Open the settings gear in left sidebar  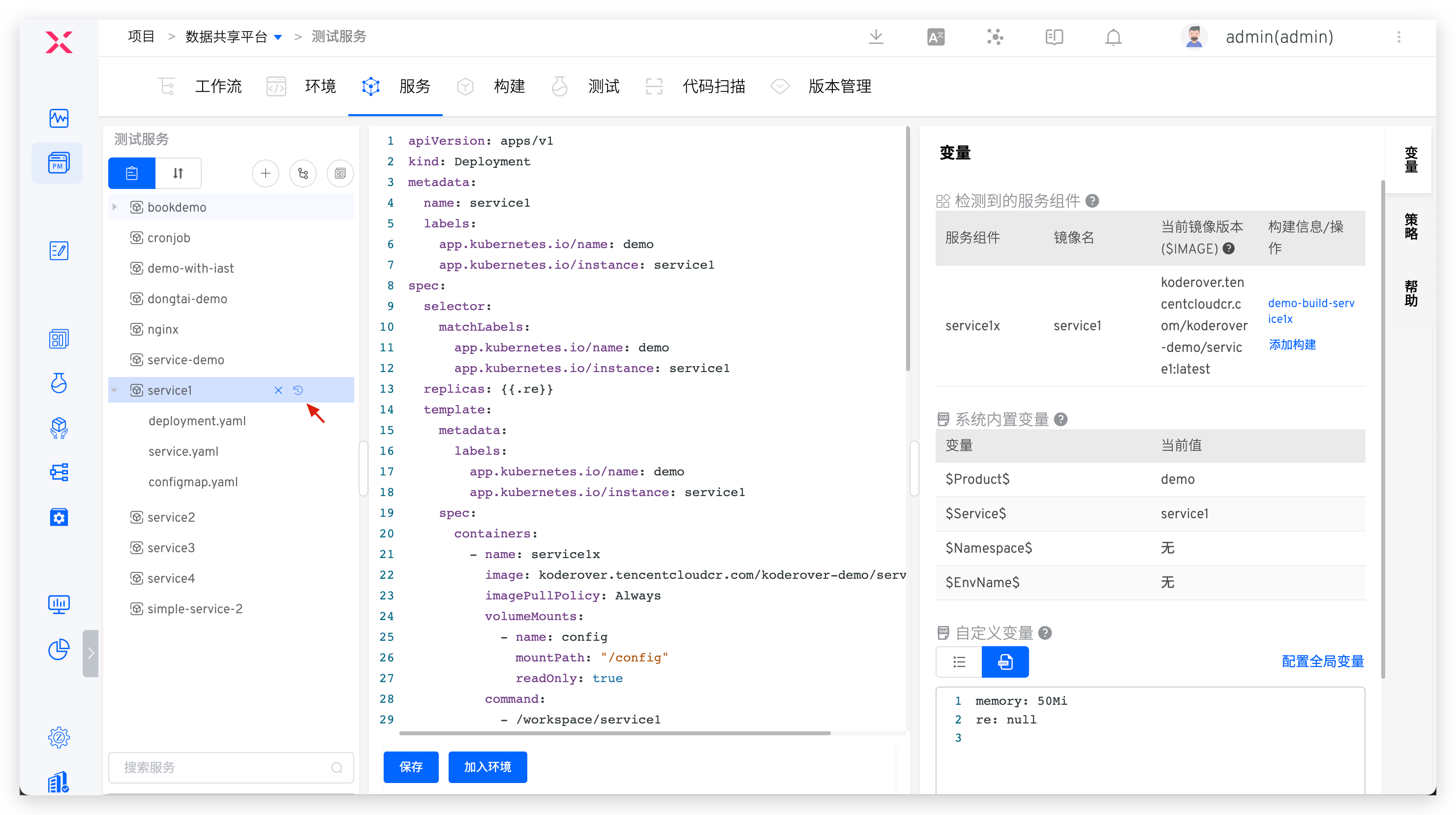click(59, 737)
